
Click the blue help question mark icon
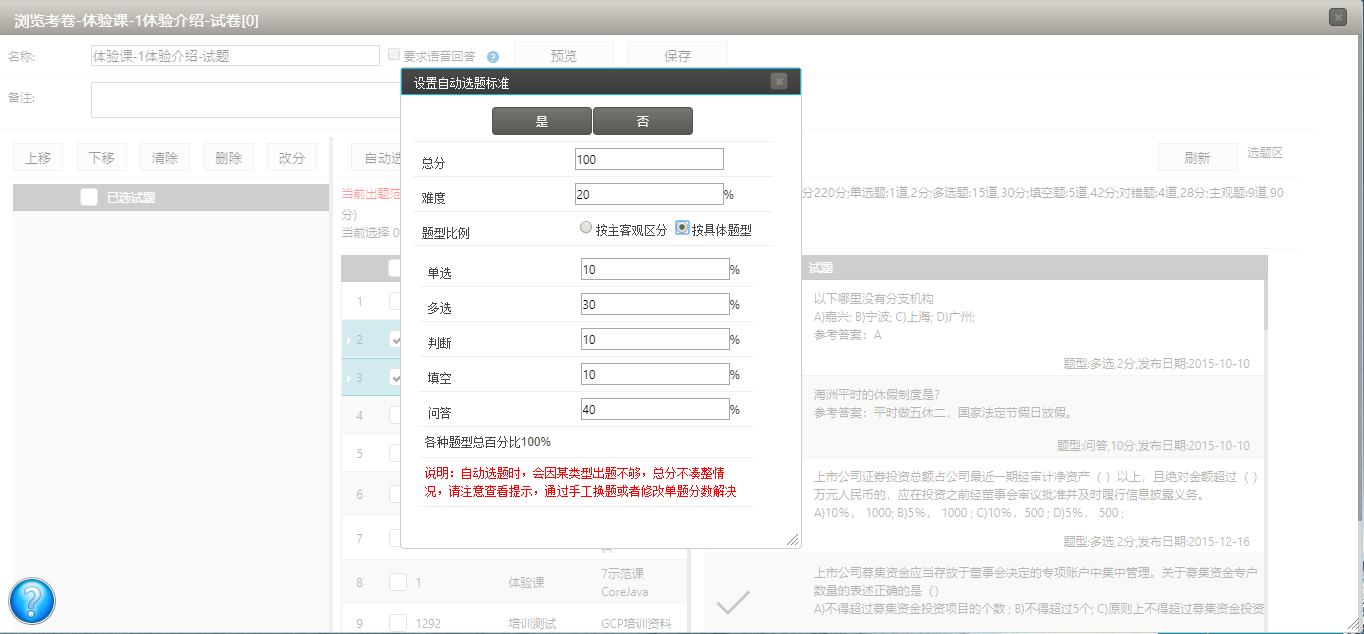click(x=32, y=600)
